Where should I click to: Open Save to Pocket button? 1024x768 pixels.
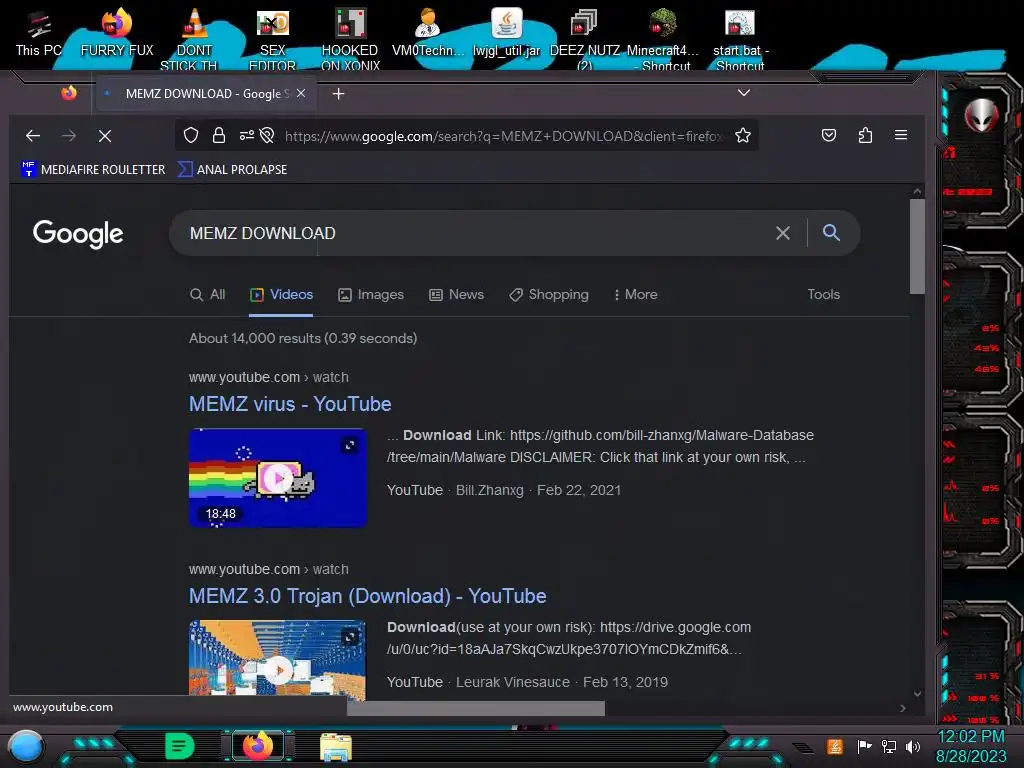coord(829,135)
